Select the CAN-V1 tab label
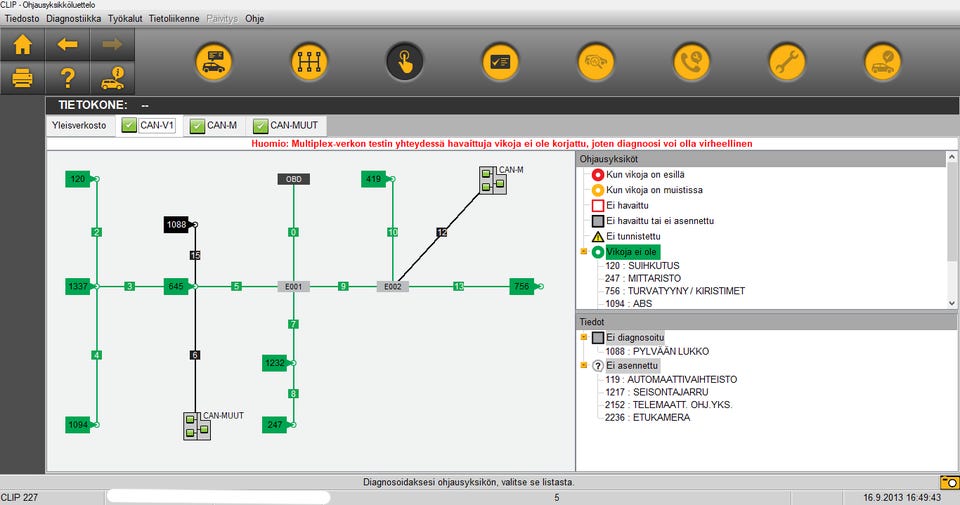This screenshot has height=505, width=960. click(157, 125)
